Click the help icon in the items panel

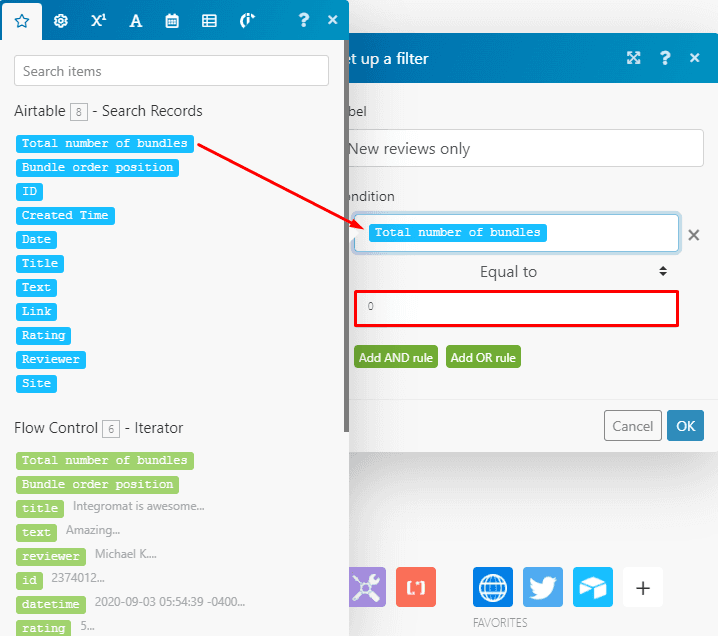coord(303,20)
